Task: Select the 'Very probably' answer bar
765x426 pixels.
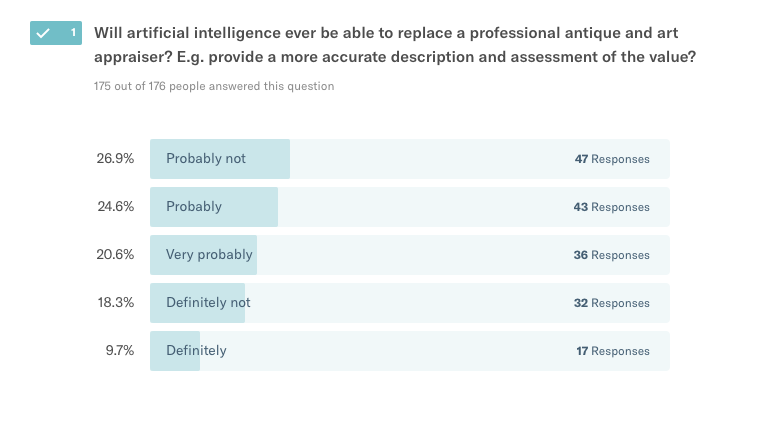Action: coord(409,255)
